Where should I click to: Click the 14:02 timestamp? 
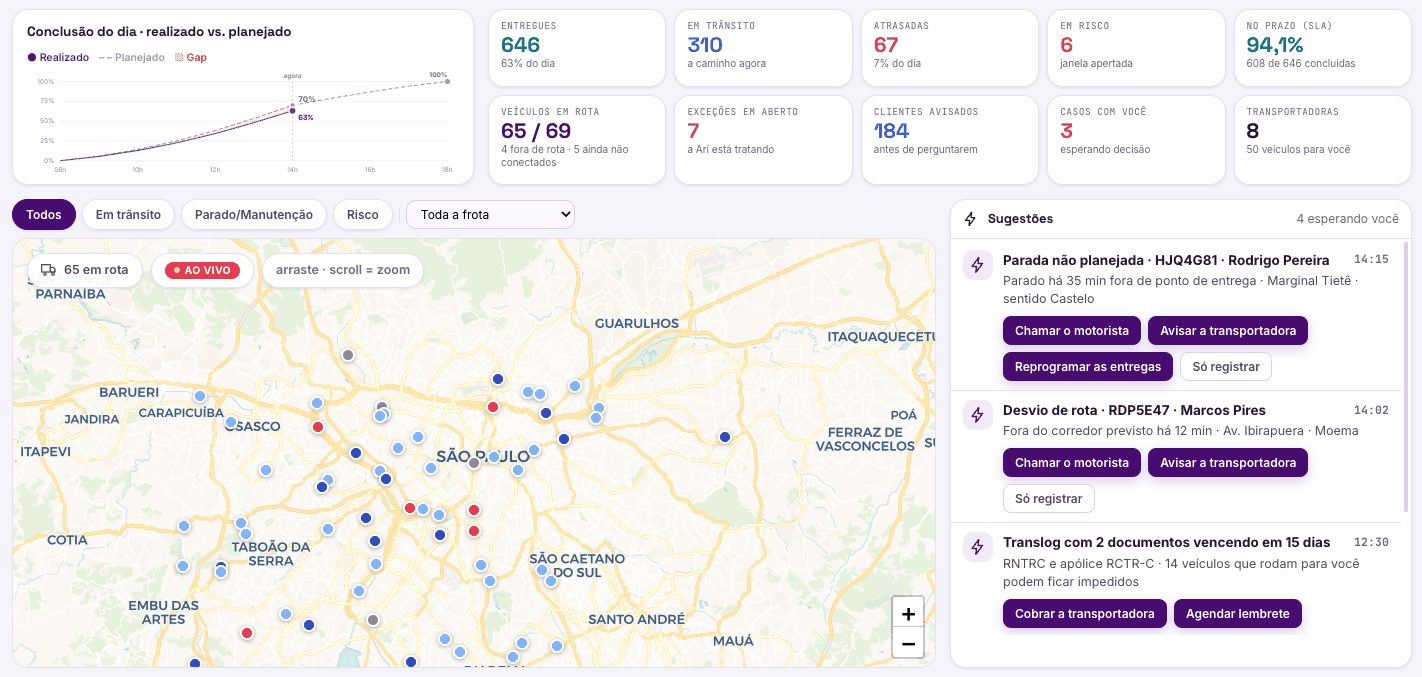click(x=1371, y=410)
